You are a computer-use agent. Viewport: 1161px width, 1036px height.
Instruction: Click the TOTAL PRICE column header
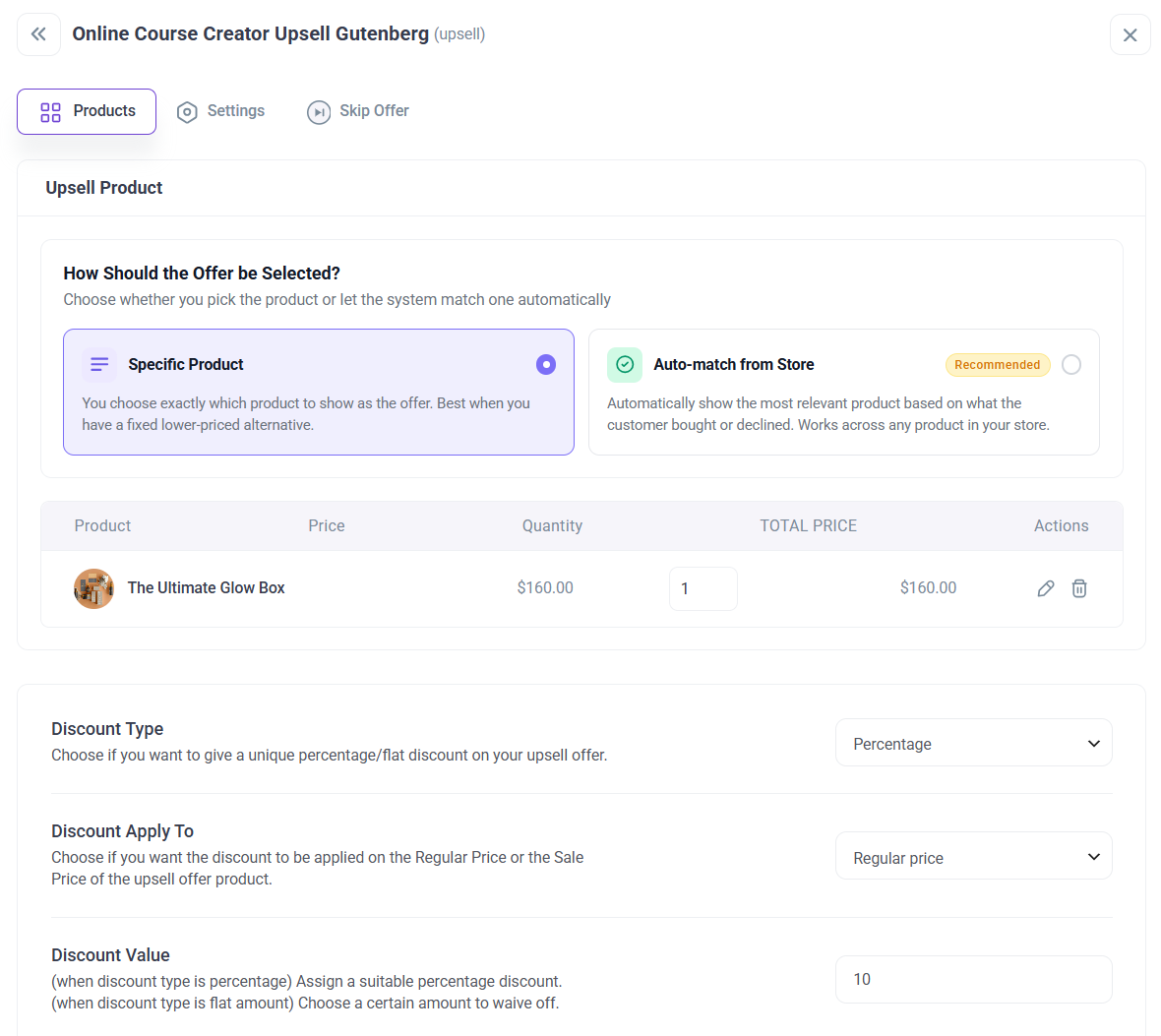(808, 525)
